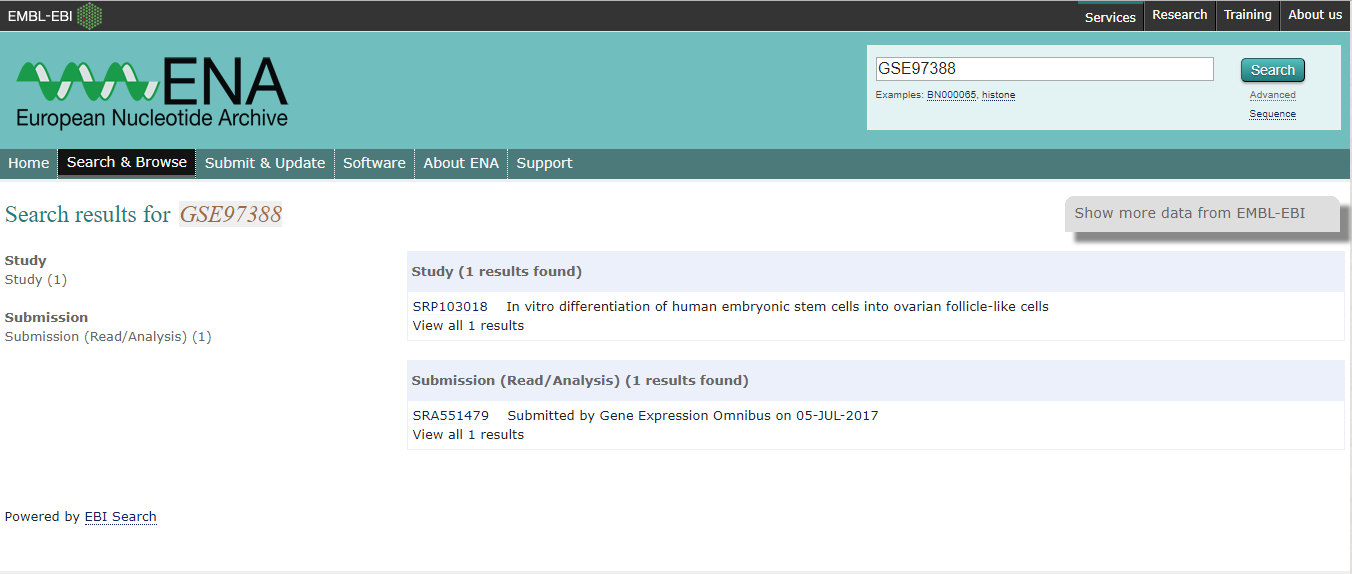1352x574 pixels.
Task: Click the ENA European Nucleotide Archive logo
Action: [x=152, y=93]
